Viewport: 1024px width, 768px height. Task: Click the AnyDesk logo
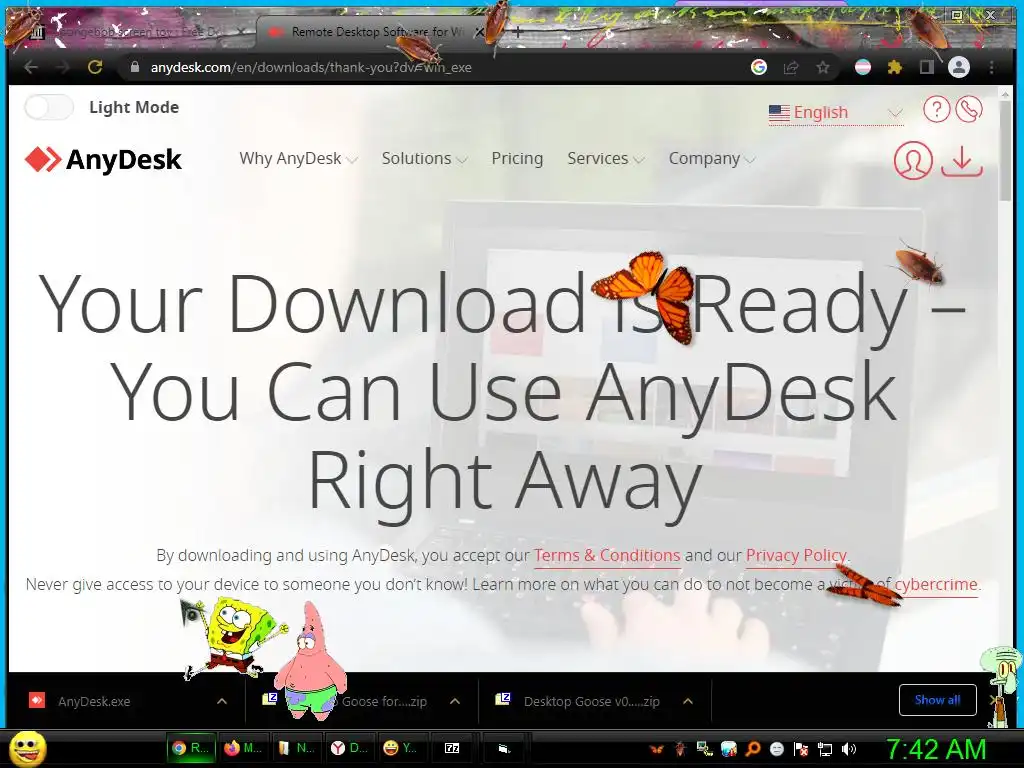(103, 159)
